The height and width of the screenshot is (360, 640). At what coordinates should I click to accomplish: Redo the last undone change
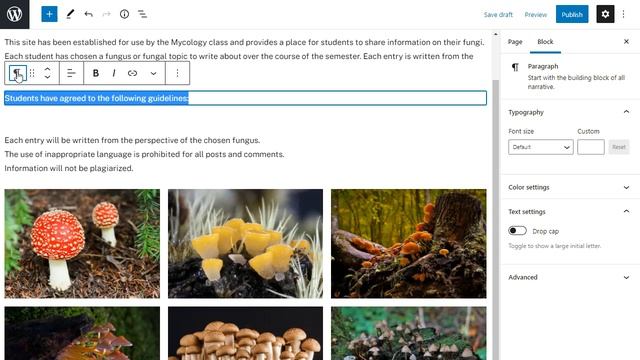coord(107,14)
